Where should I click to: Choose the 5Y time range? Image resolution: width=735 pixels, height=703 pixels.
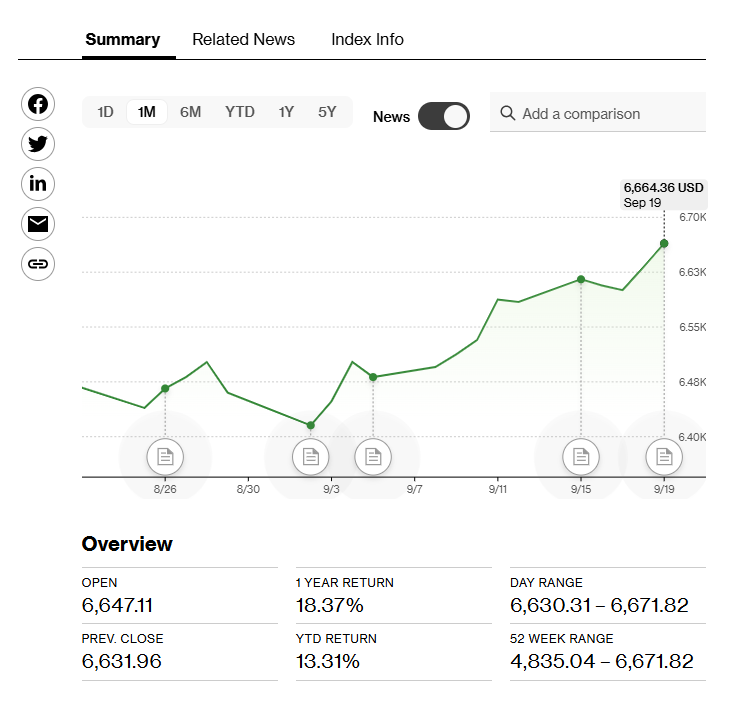[x=327, y=112]
